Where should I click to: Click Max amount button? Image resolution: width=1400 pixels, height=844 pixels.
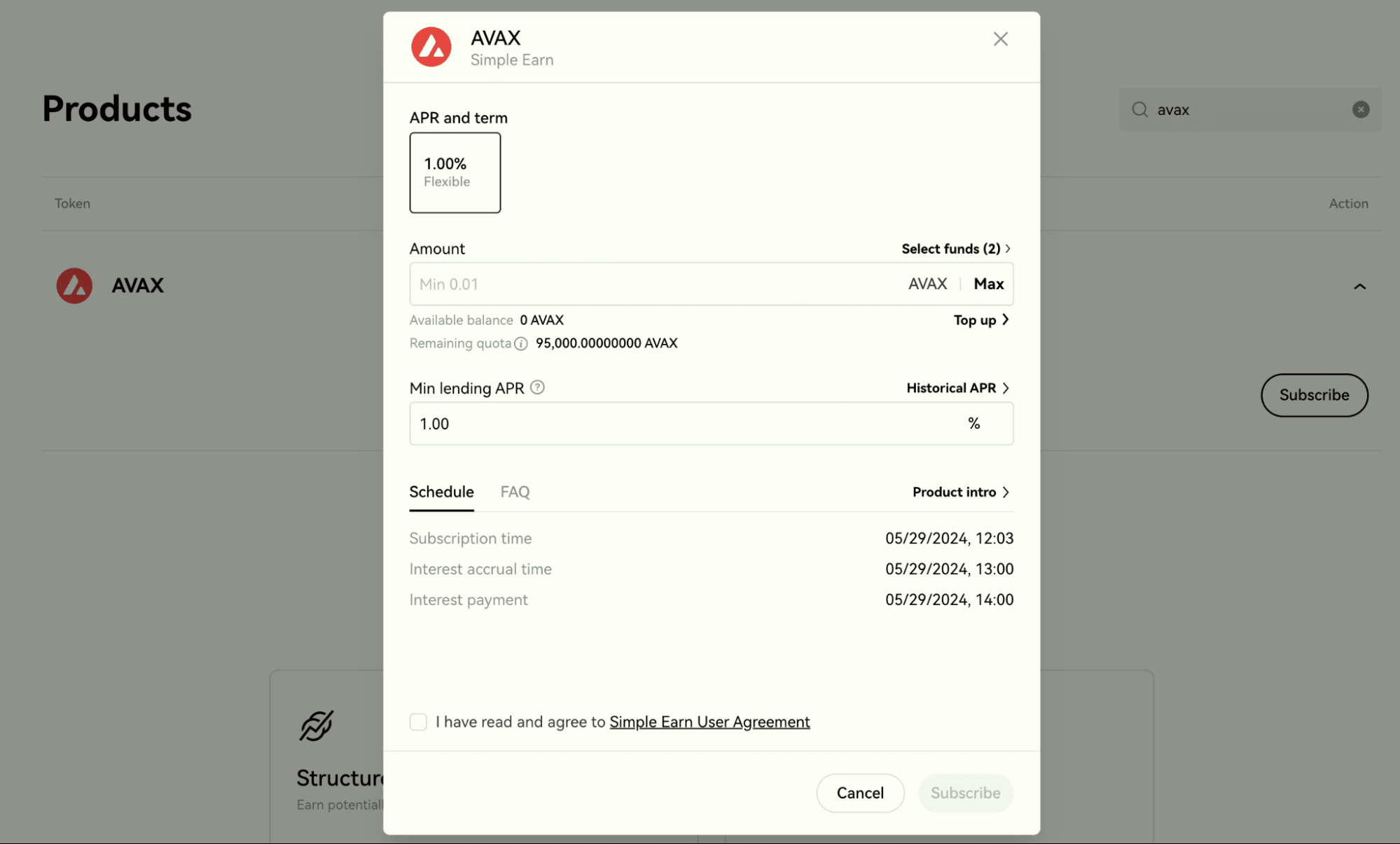[x=988, y=284]
